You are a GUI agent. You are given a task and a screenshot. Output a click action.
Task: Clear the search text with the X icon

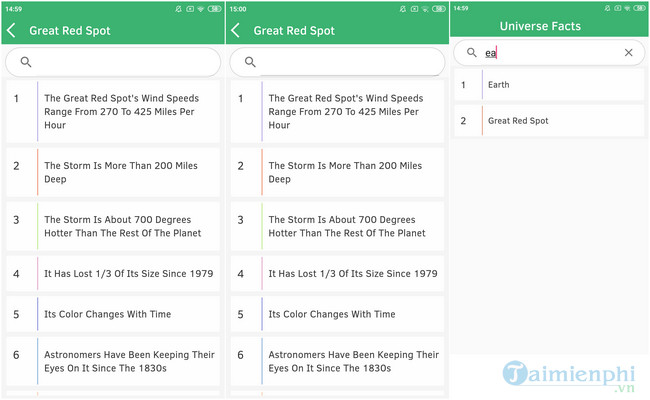click(628, 53)
